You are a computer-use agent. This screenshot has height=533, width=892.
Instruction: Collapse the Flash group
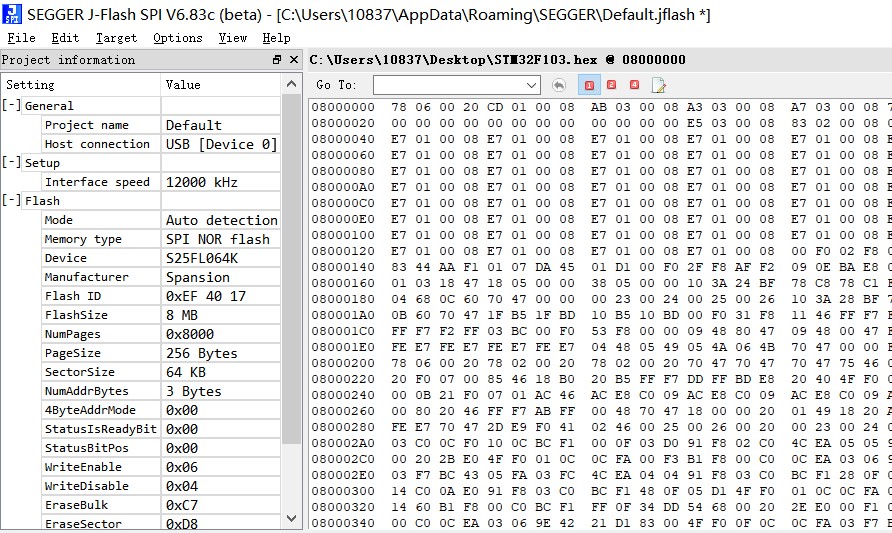[x=11, y=200]
